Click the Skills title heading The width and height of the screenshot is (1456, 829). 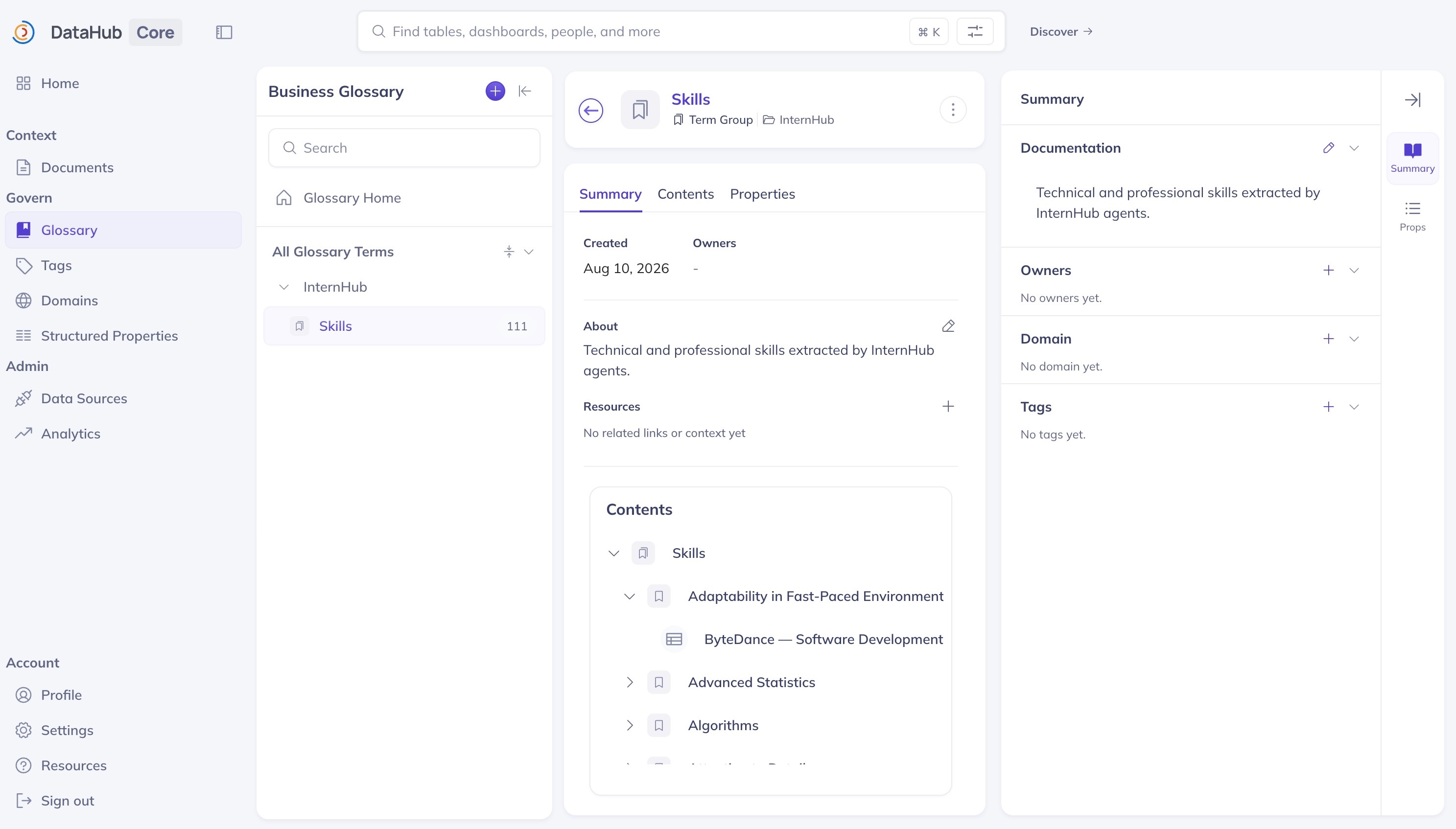pyautogui.click(x=691, y=100)
